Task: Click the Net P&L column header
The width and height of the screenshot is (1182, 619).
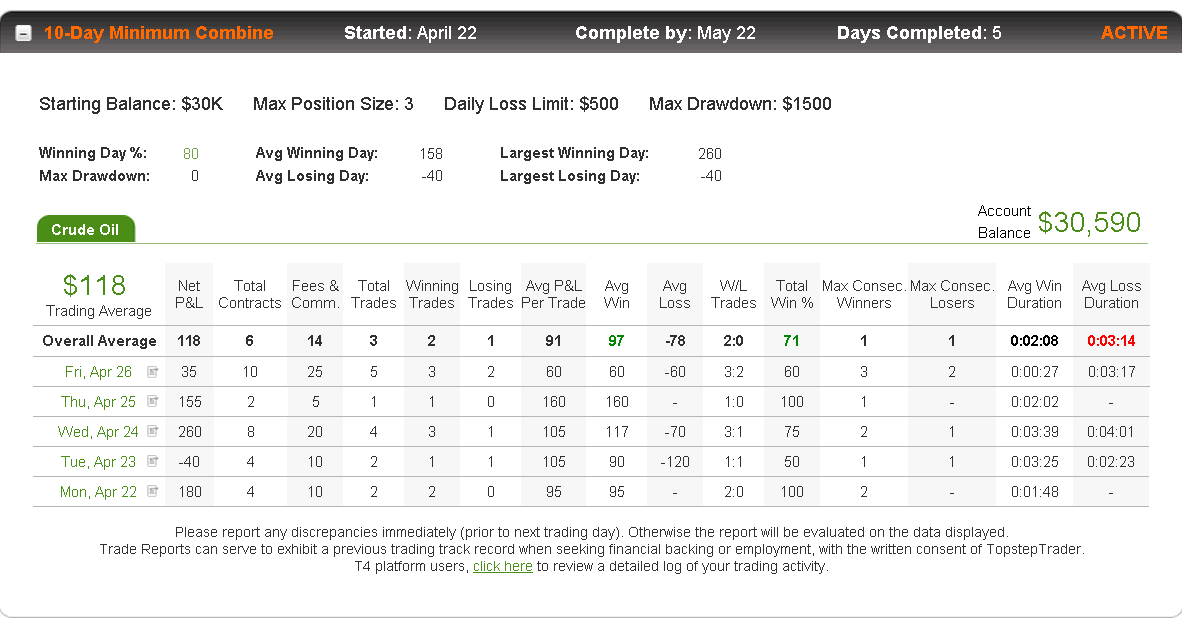Action: click(188, 294)
